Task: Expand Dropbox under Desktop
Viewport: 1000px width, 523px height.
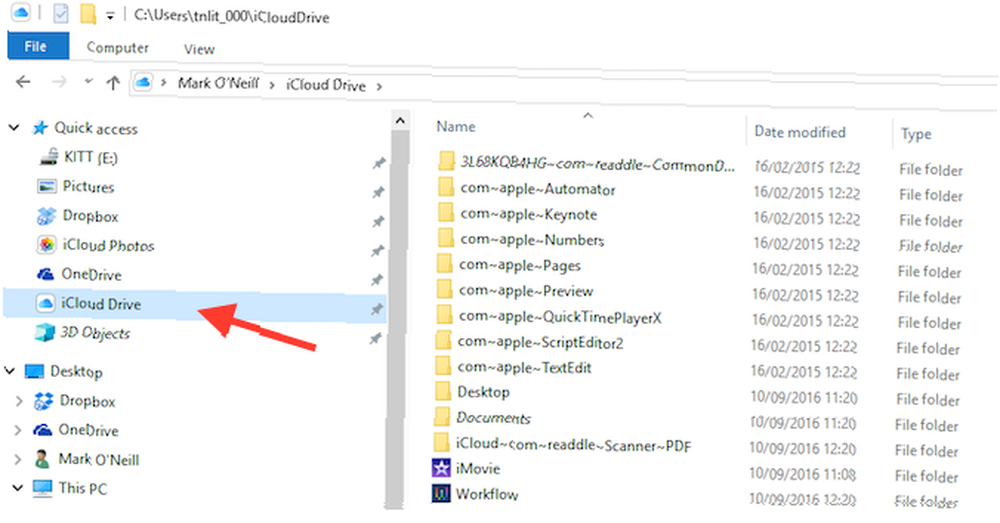Action: pyautogui.click(x=18, y=401)
